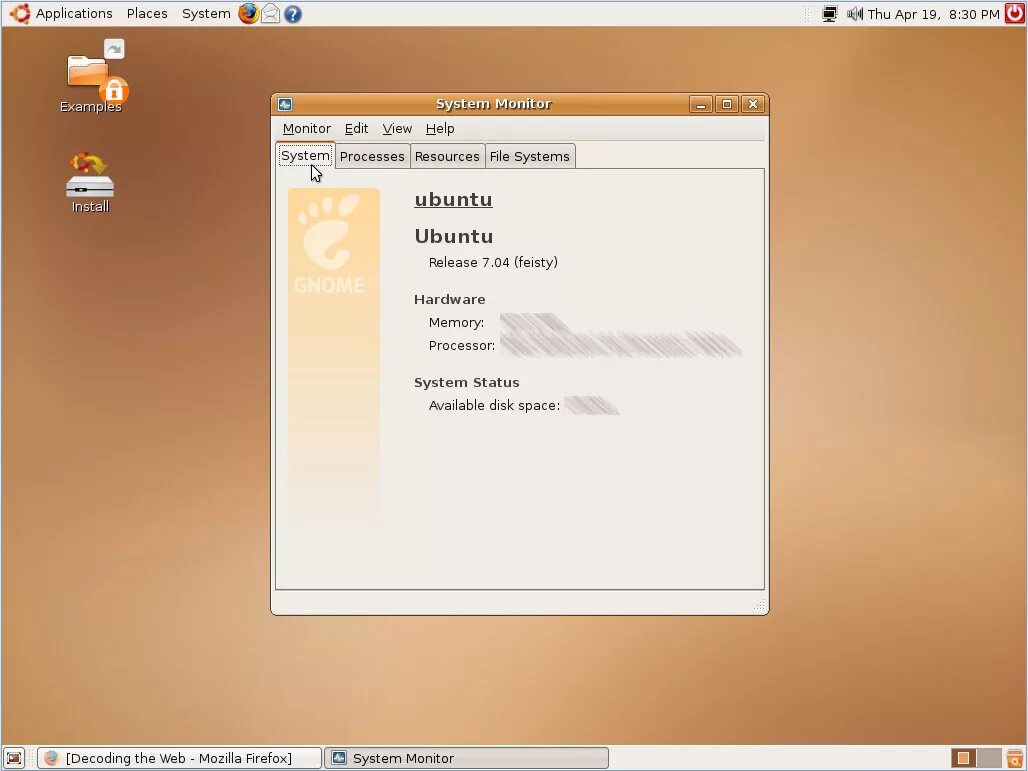Open the Help question mark launcher
The height and width of the screenshot is (771, 1028).
[293, 14]
